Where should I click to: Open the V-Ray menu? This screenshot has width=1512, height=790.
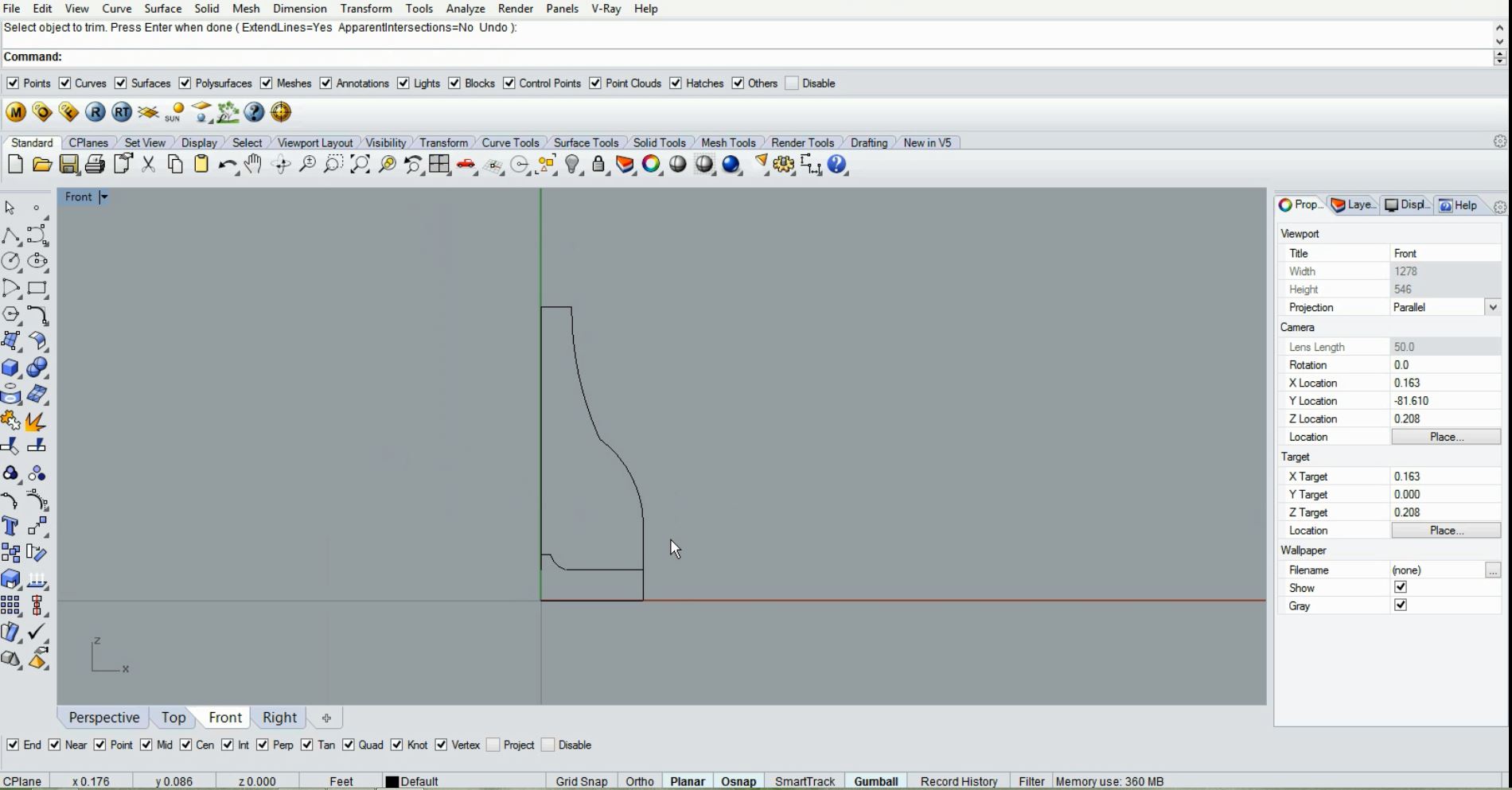606,9
